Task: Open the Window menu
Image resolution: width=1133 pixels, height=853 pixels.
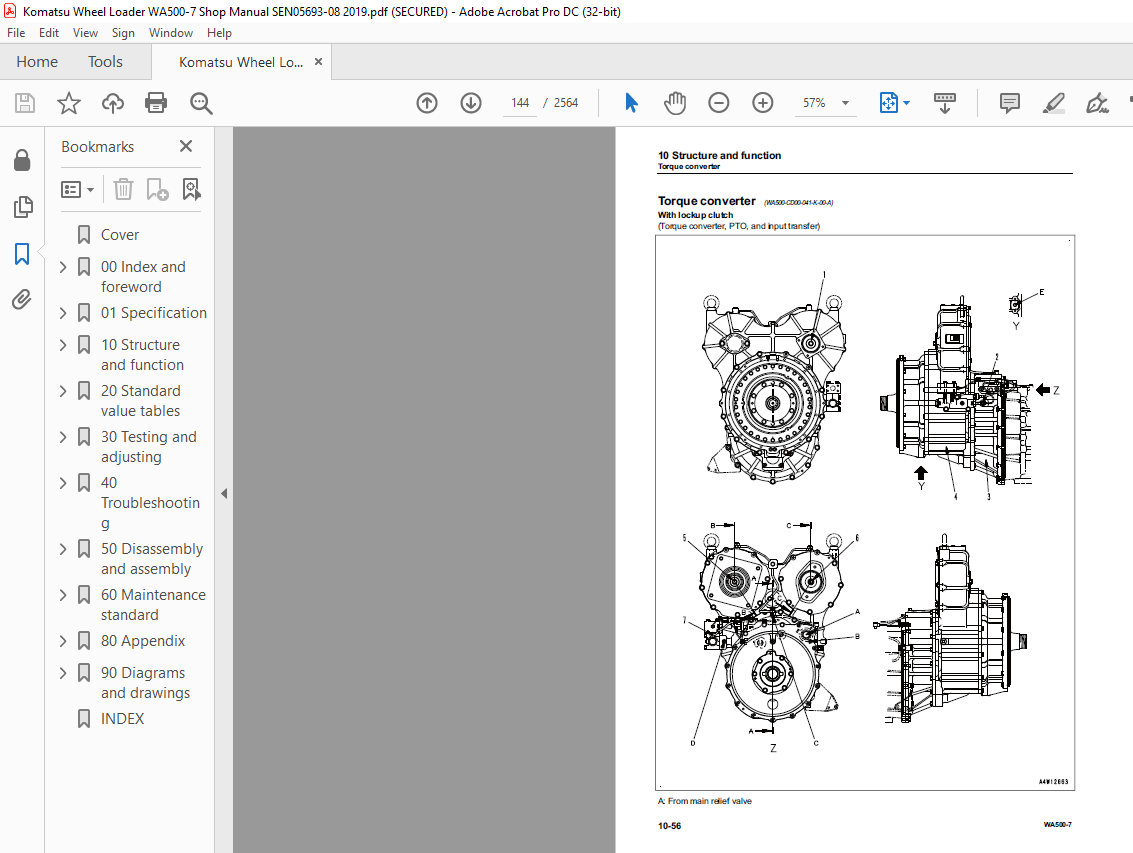Action: click(x=171, y=33)
